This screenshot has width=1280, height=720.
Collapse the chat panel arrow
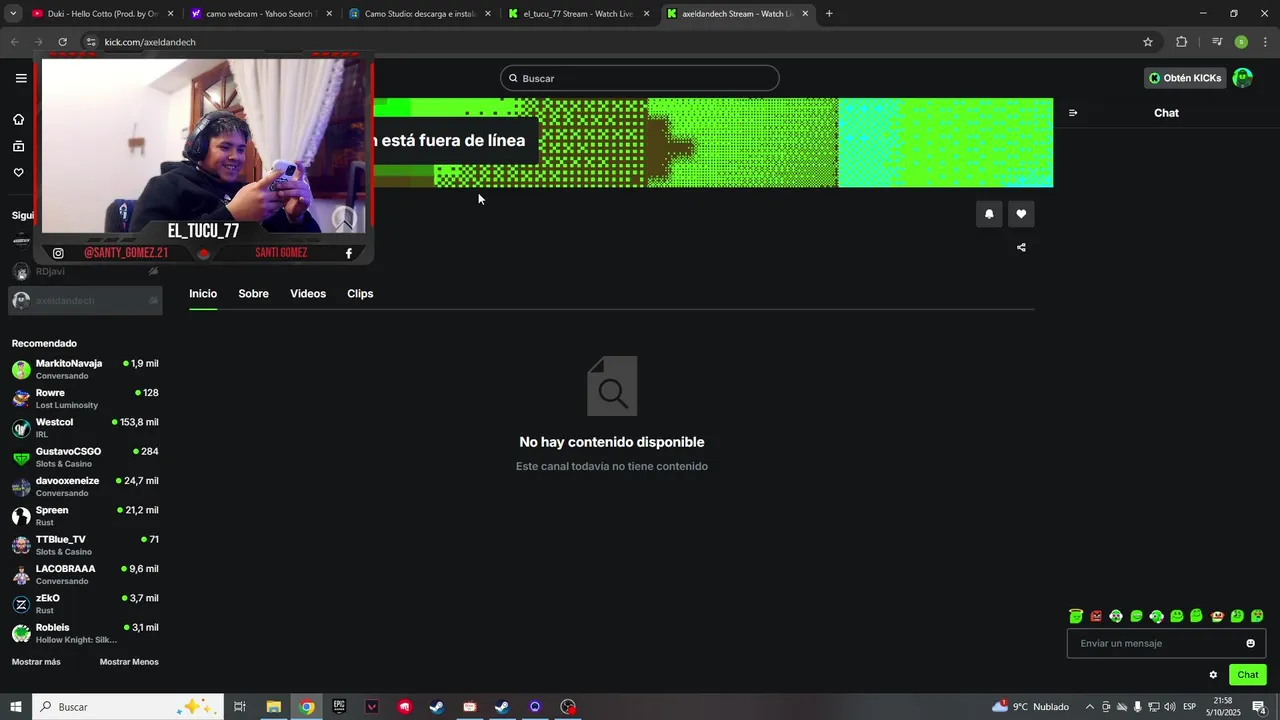pos(1073,113)
